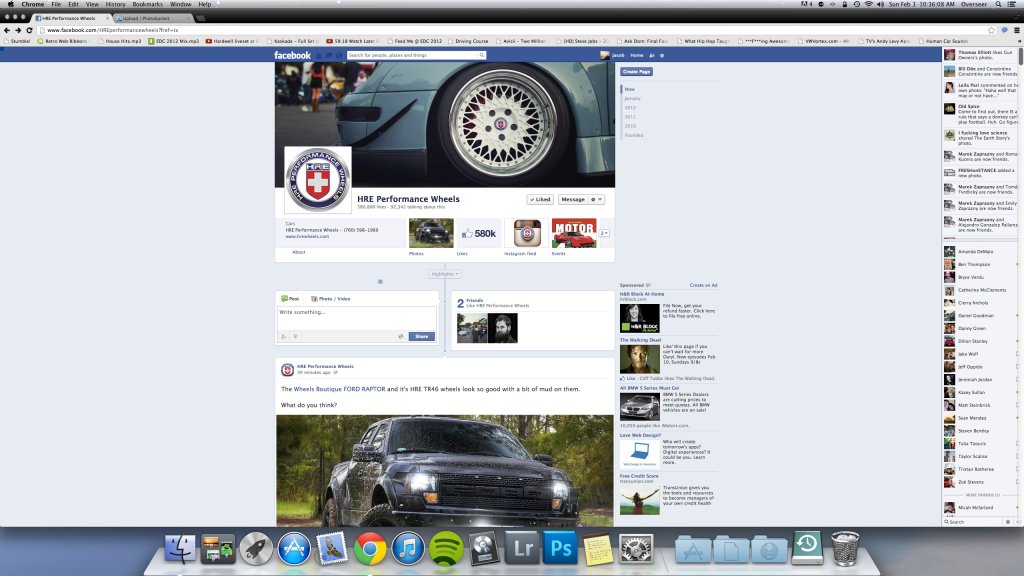
Task: Click the Chrome forward arrow
Action: click(18, 30)
